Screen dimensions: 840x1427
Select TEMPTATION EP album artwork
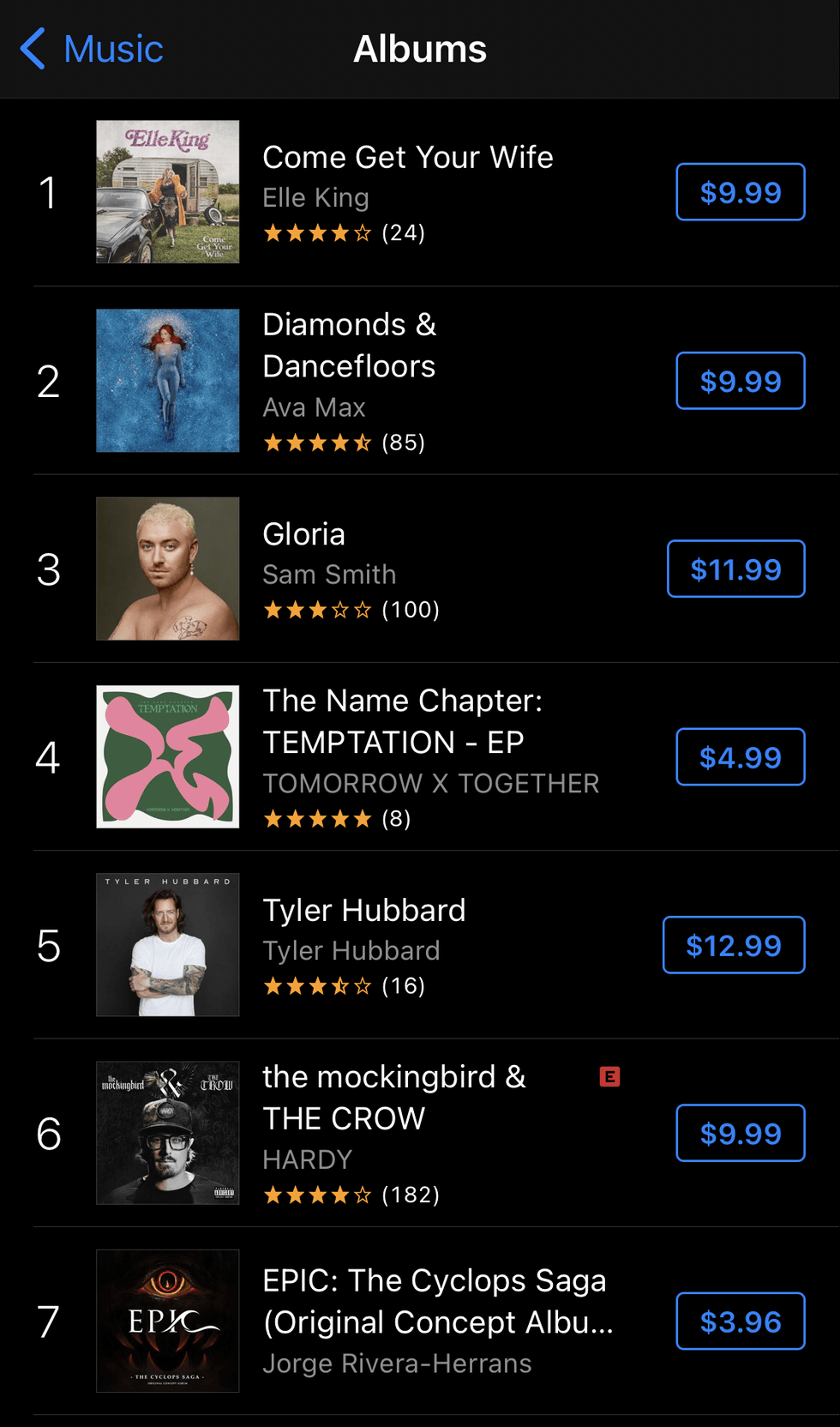click(168, 756)
